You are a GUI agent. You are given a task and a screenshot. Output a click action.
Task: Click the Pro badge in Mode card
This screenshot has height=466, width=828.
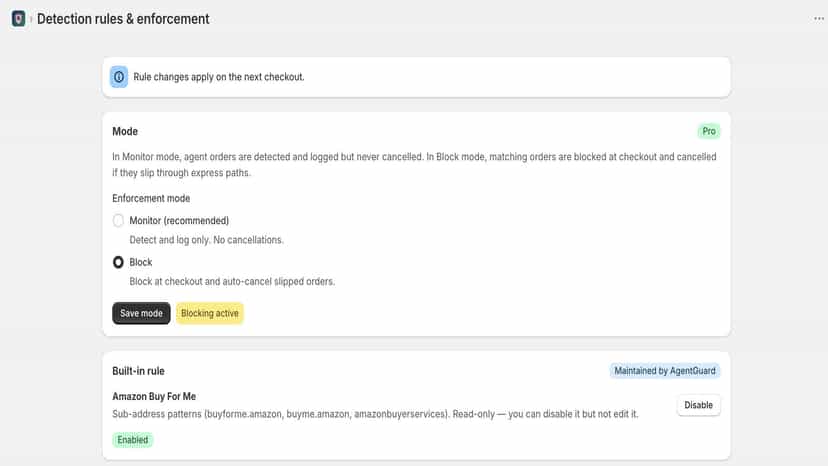click(709, 131)
